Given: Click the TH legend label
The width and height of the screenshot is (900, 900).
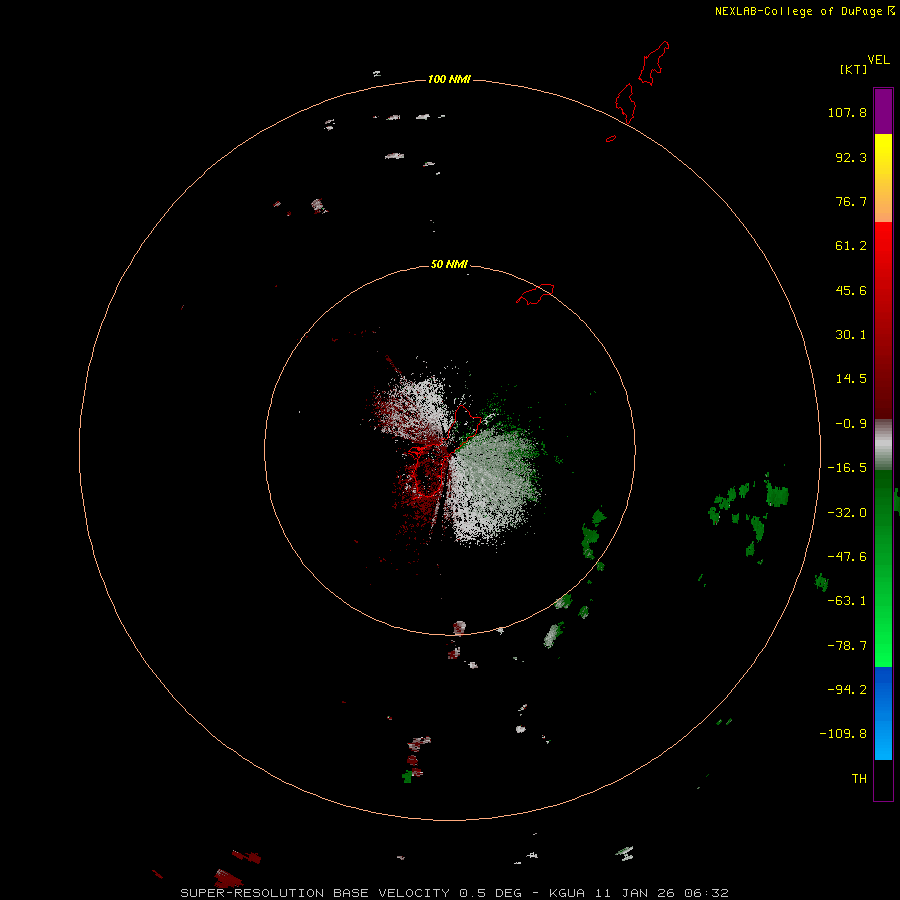Looking at the screenshot, I should [859, 779].
